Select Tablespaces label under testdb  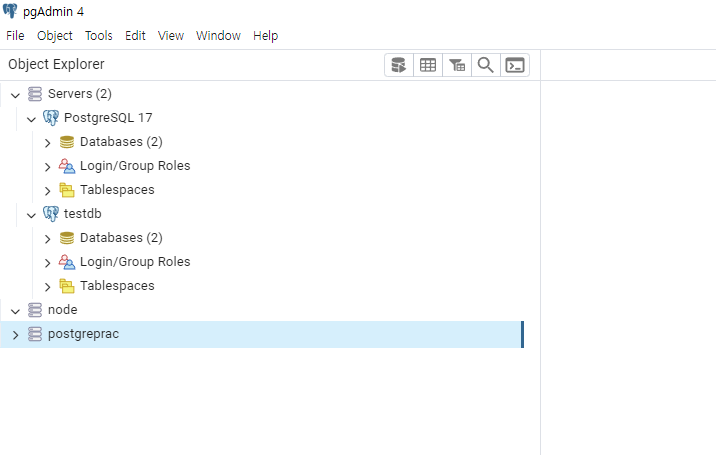[117, 286]
